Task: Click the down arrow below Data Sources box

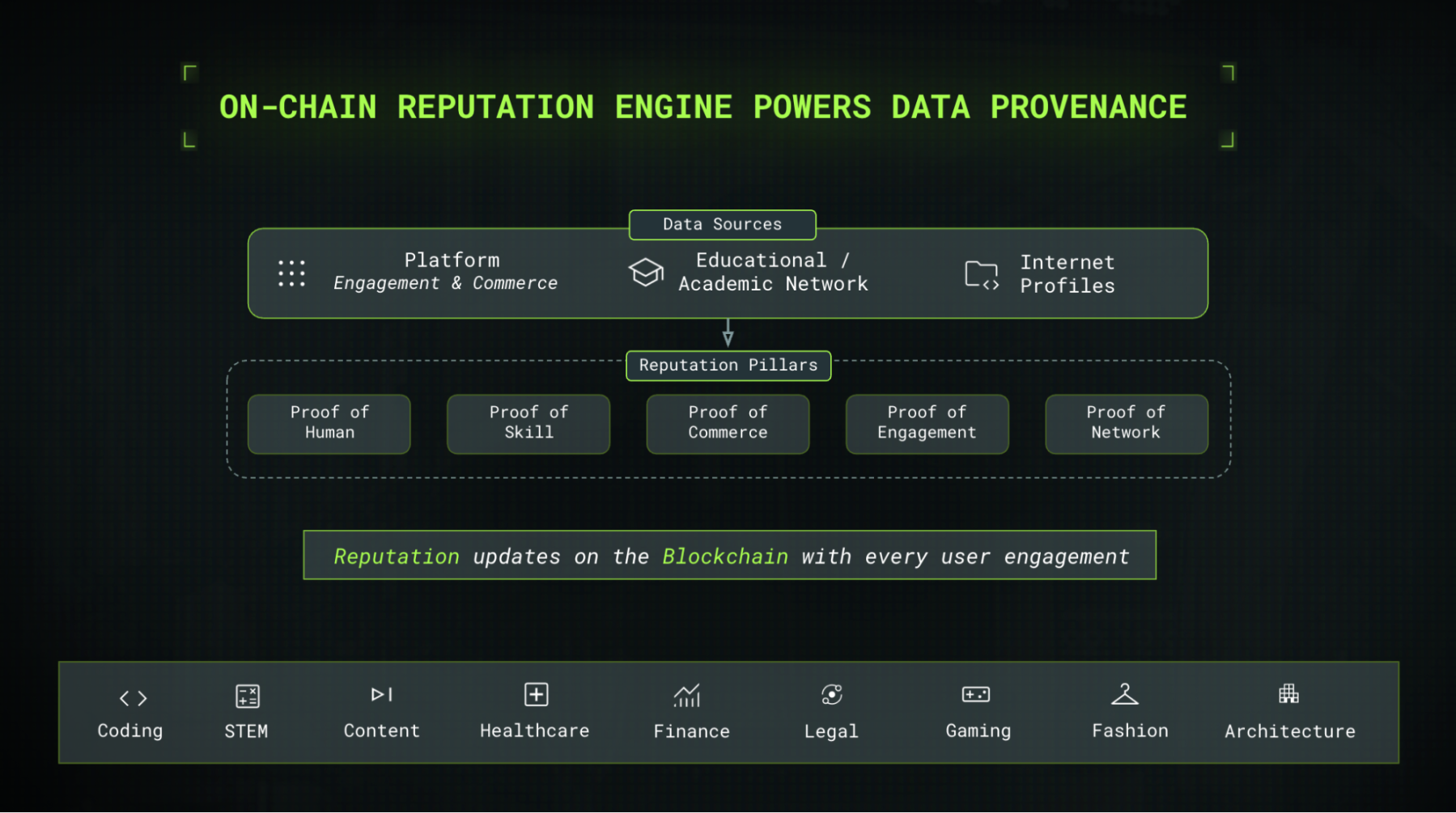Action: pos(728,332)
